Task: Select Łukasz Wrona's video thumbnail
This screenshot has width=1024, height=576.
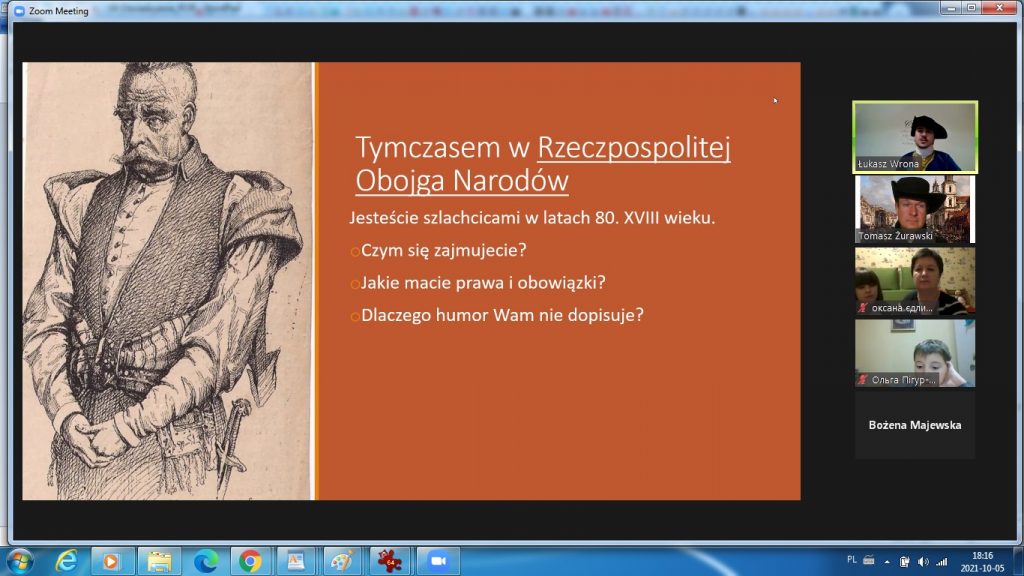Action: coord(914,136)
